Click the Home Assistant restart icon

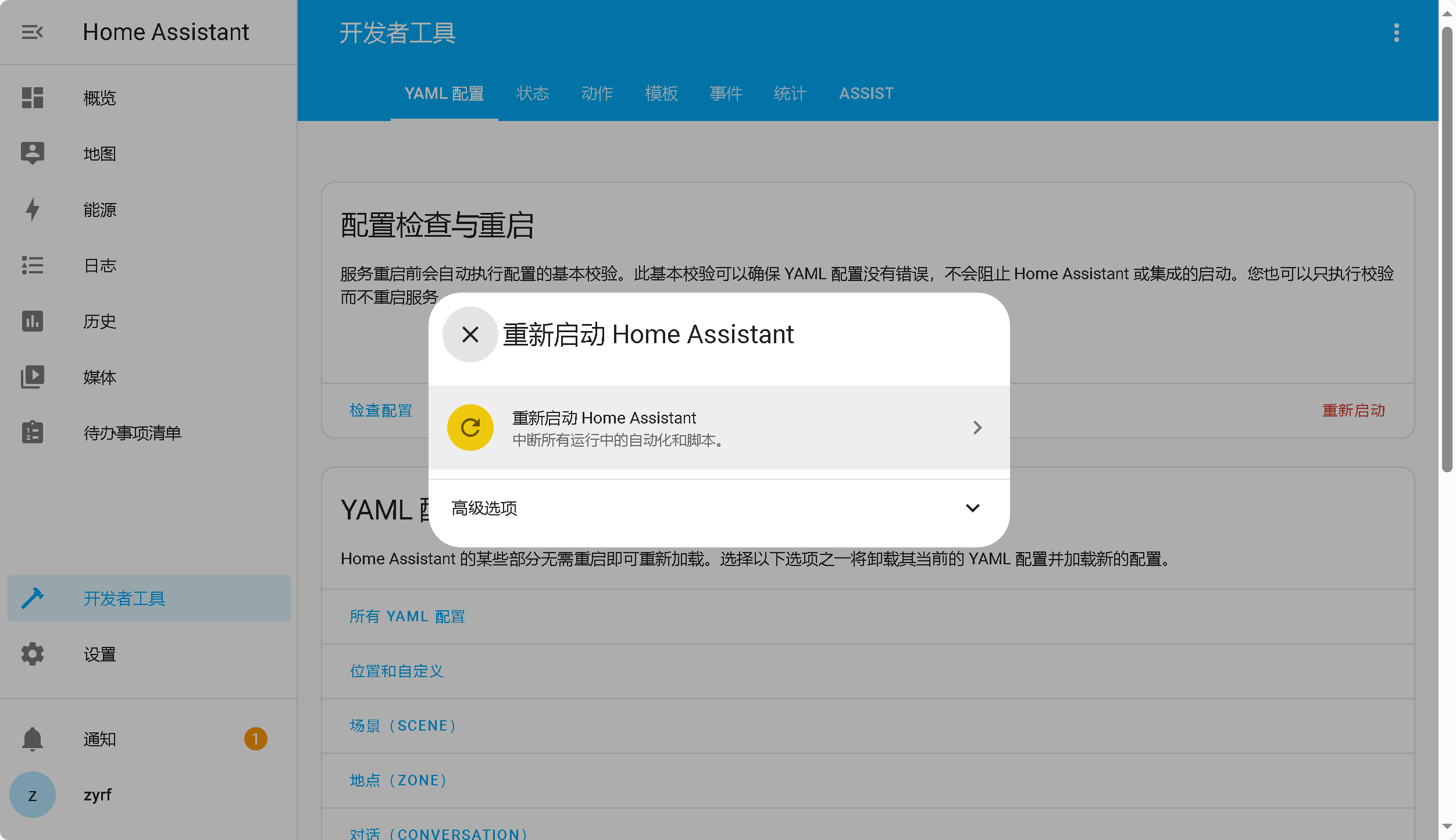(x=471, y=427)
